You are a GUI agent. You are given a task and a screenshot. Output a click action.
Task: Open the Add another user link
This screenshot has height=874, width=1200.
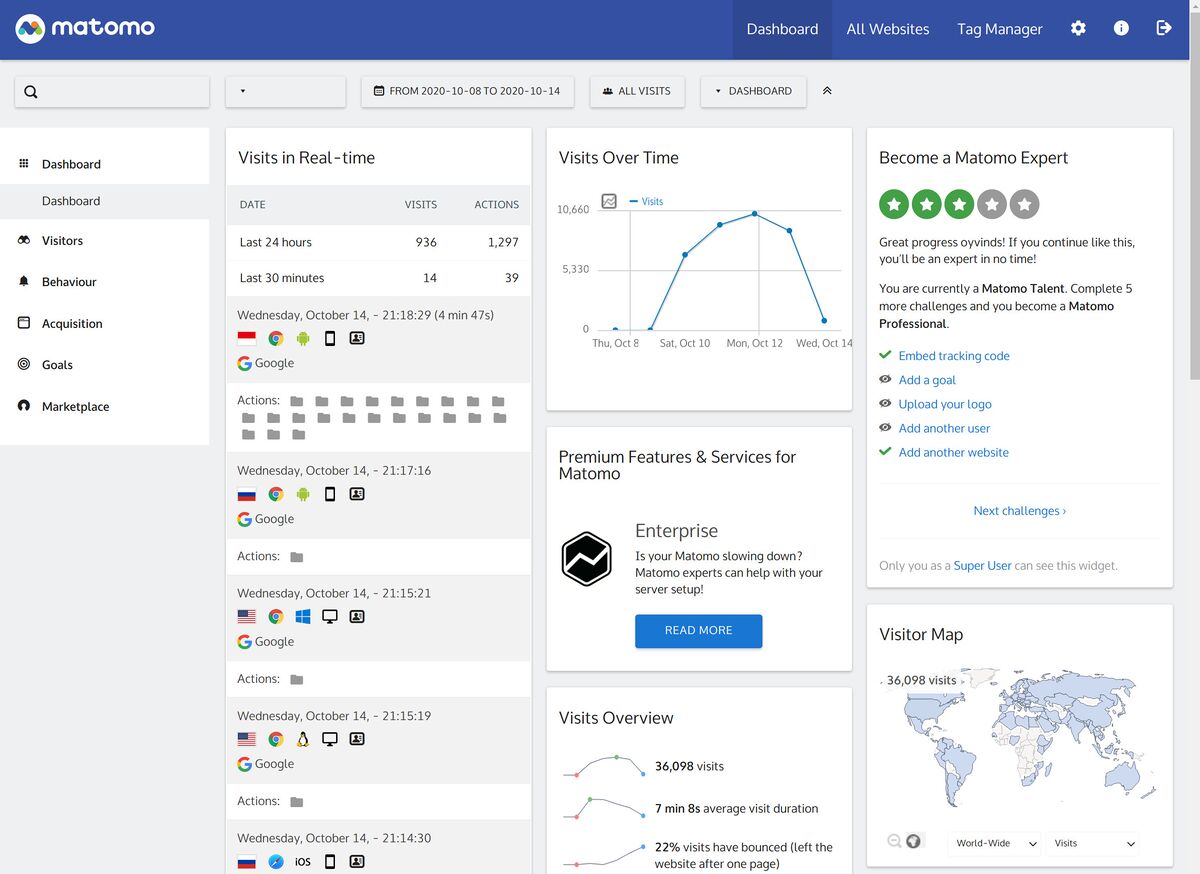tap(944, 428)
